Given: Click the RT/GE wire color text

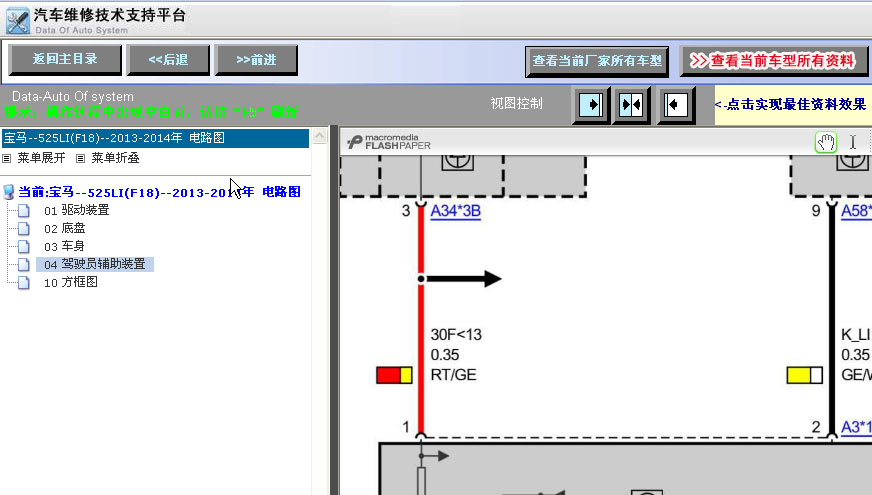Looking at the screenshot, I should click(x=453, y=375).
